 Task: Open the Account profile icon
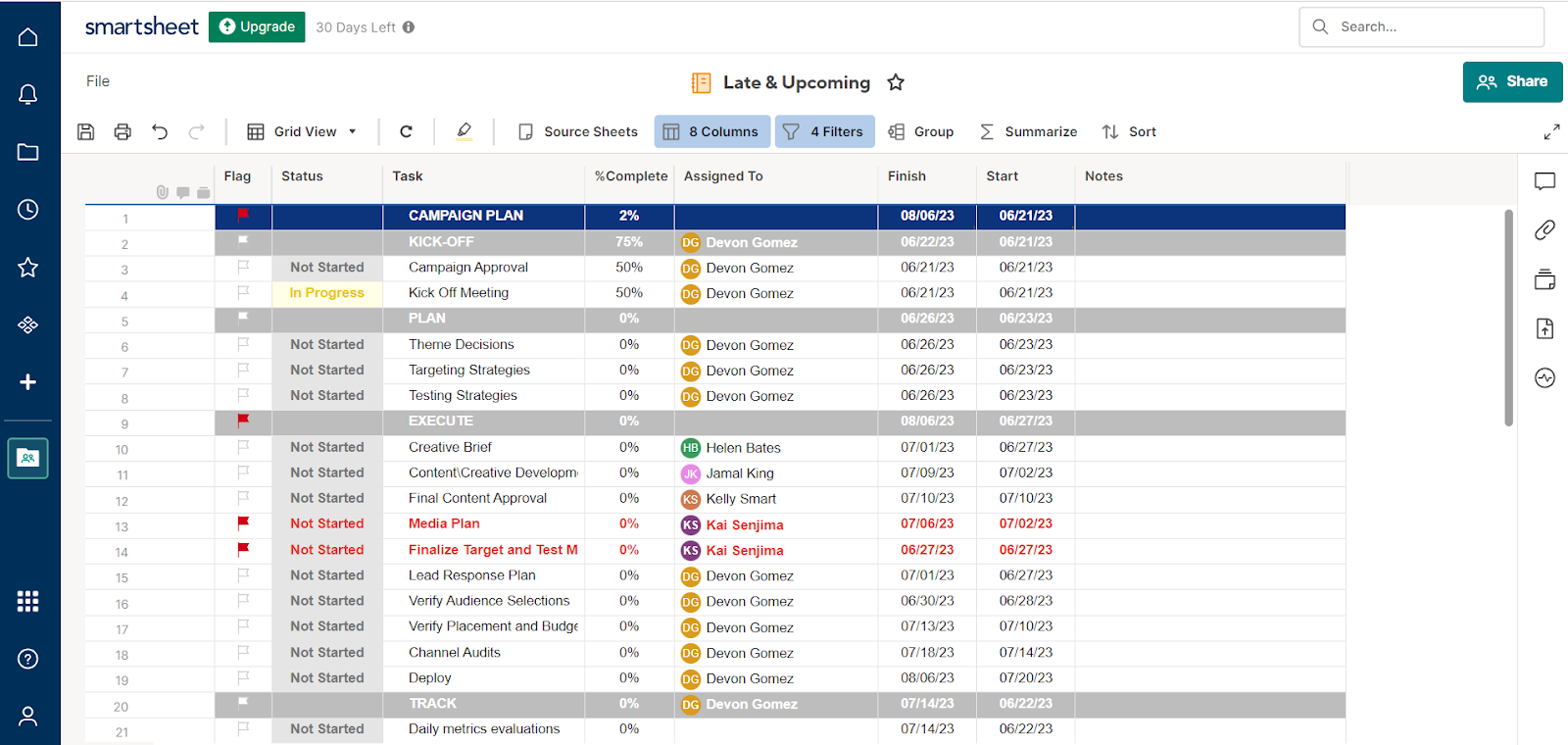pyautogui.click(x=28, y=717)
